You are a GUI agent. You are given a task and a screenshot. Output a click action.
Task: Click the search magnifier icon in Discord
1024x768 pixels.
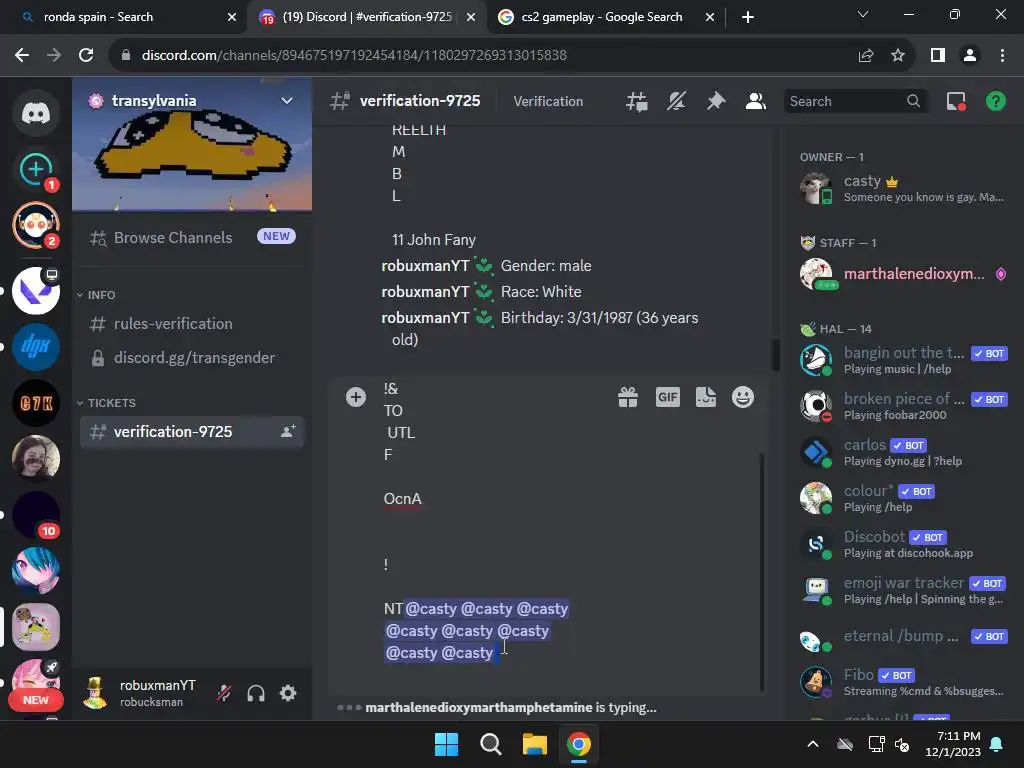click(x=913, y=101)
